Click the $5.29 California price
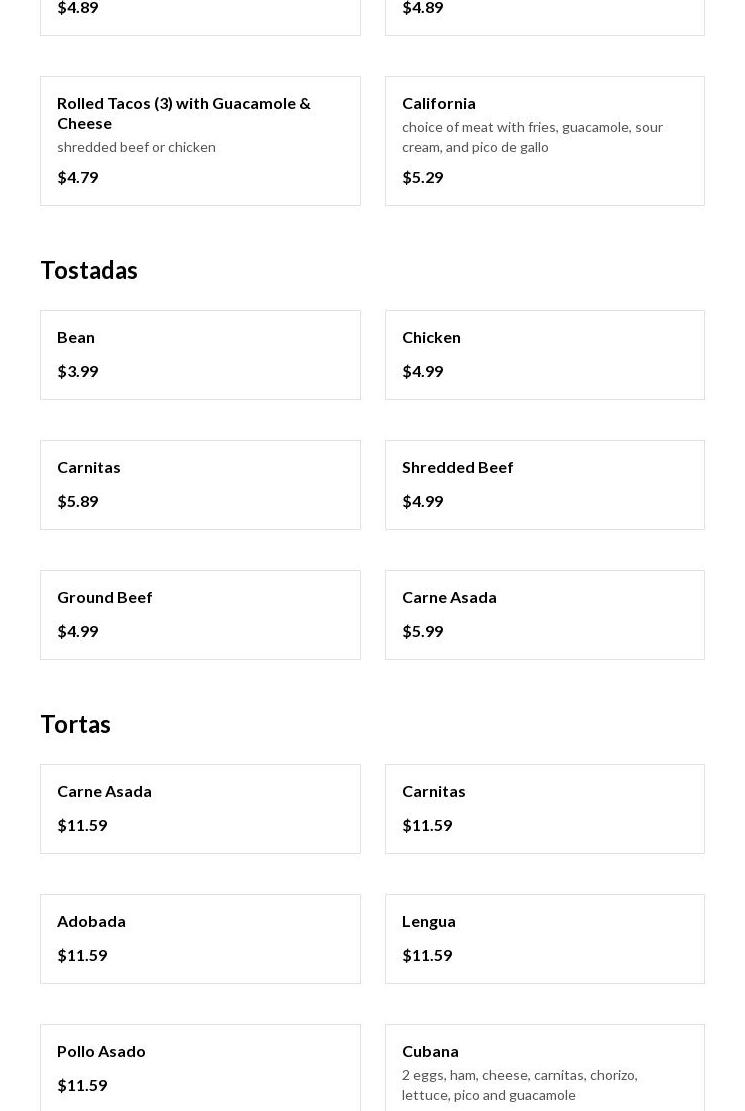 422,177
